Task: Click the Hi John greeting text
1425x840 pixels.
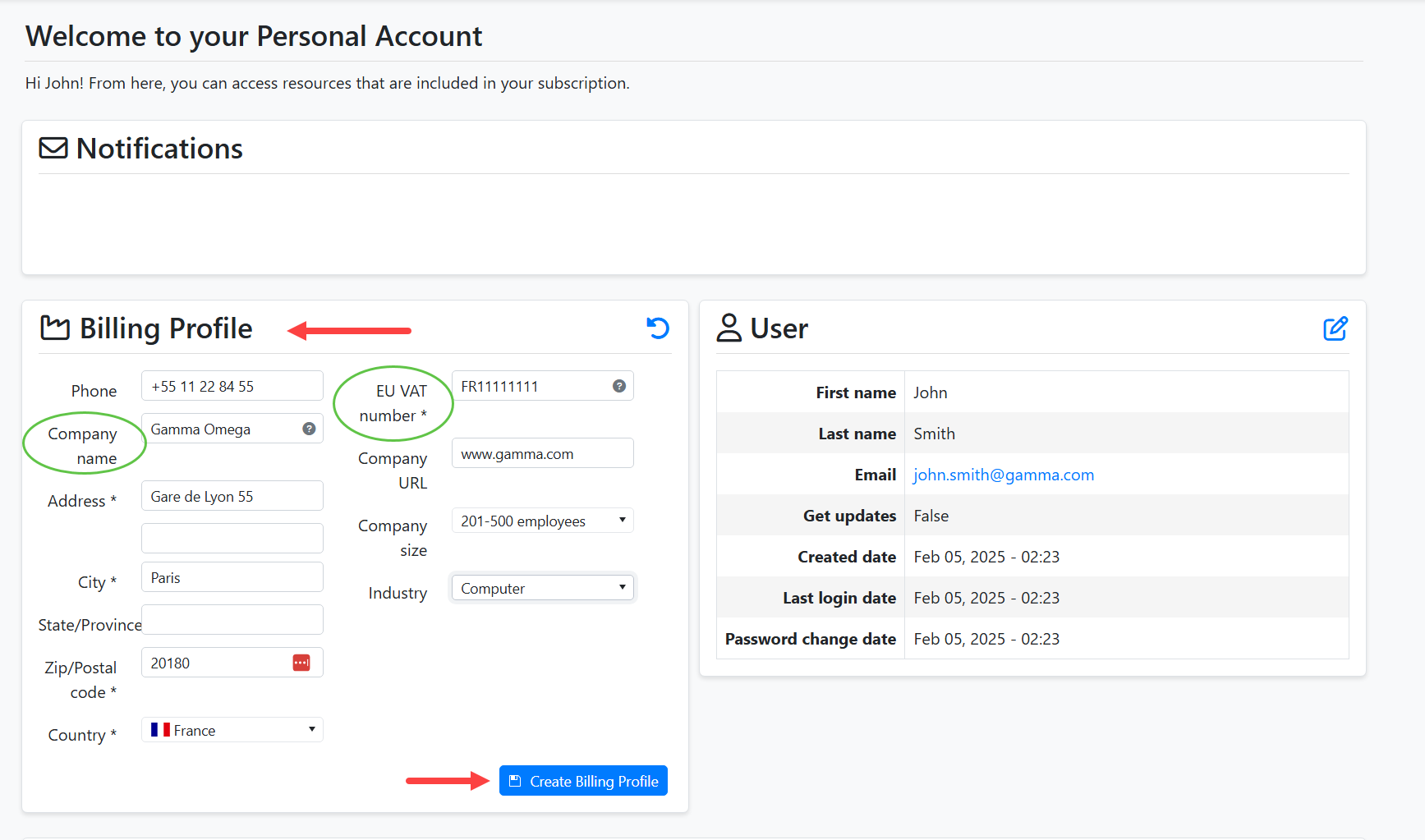Action: (327, 83)
